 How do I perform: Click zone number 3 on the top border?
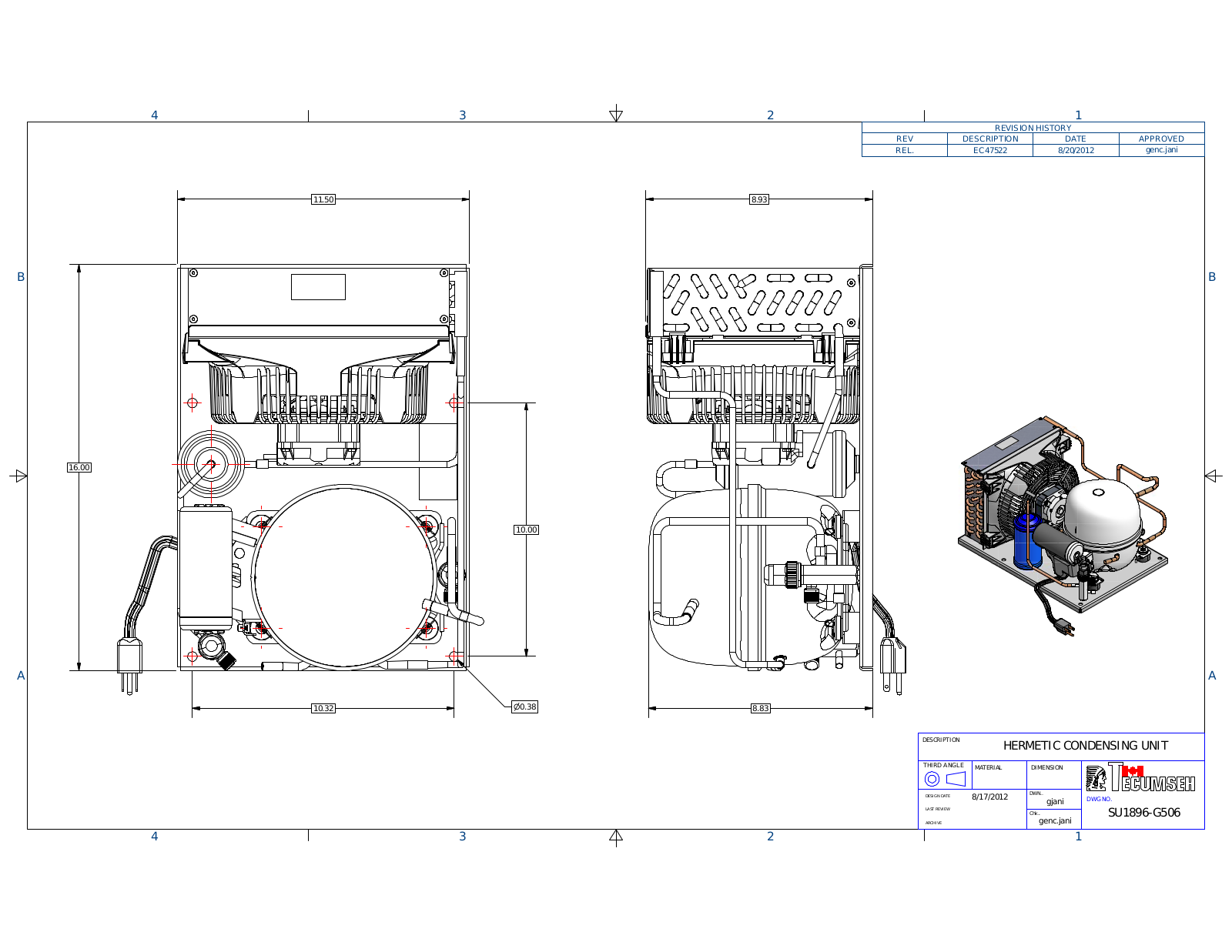[462, 115]
